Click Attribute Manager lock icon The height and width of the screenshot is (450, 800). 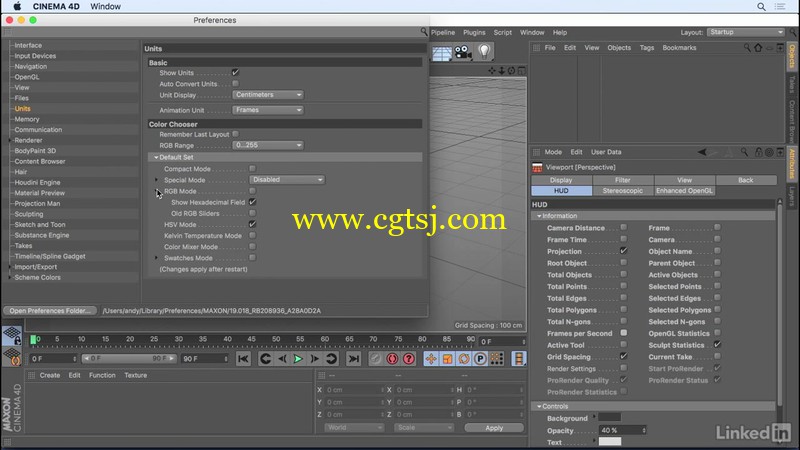pyautogui.click(x=758, y=152)
